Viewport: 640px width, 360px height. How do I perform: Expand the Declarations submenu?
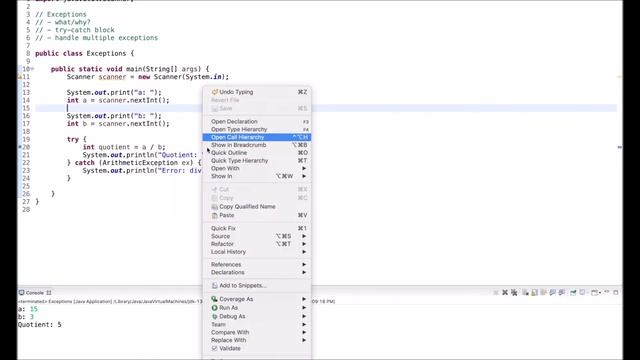pos(257,273)
